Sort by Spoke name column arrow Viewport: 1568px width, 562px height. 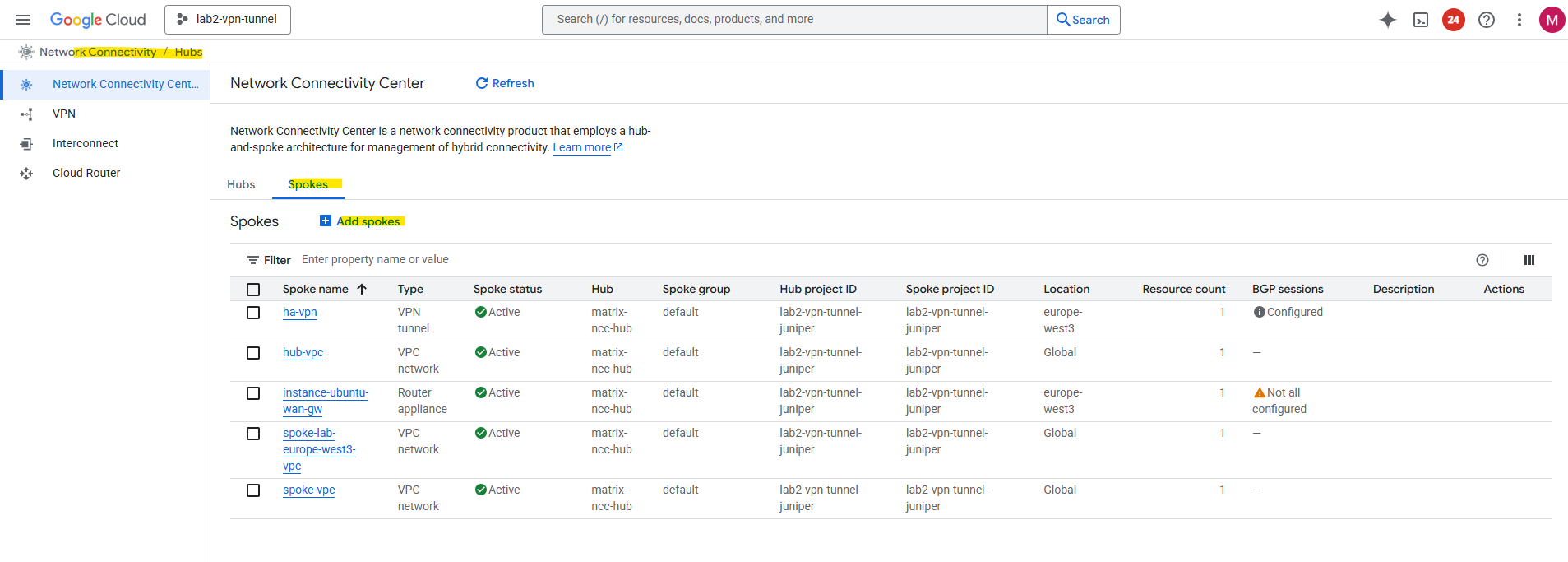click(x=362, y=290)
